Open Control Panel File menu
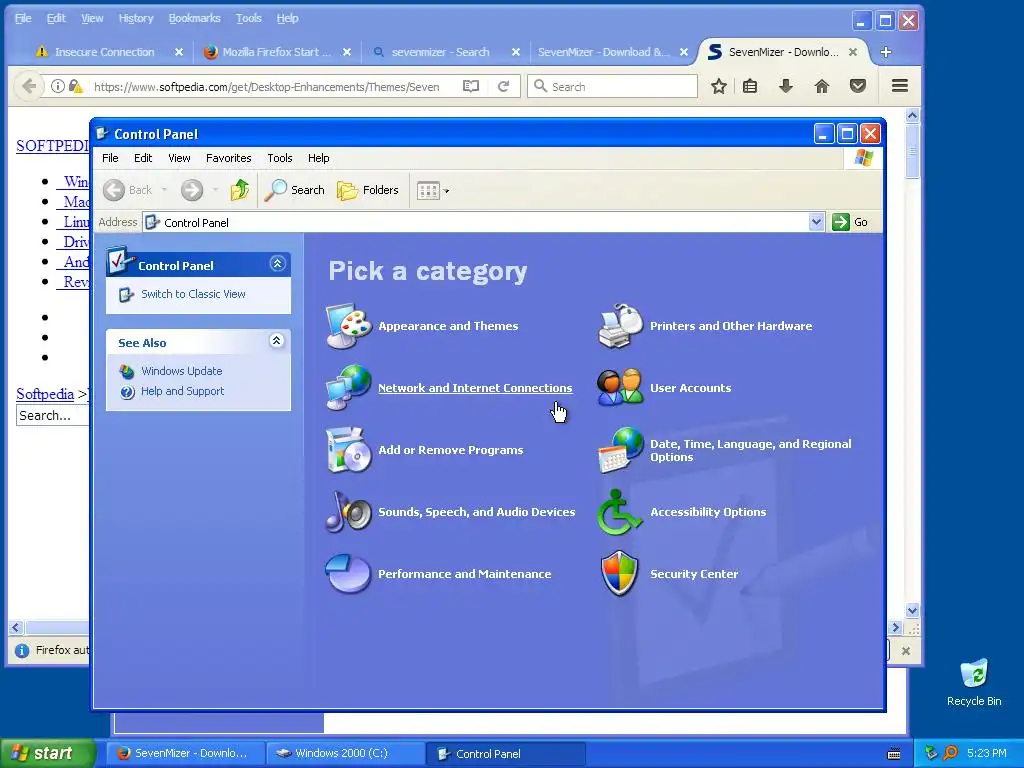The height and width of the screenshot is (768, 1024). click(x=110, y=158)
